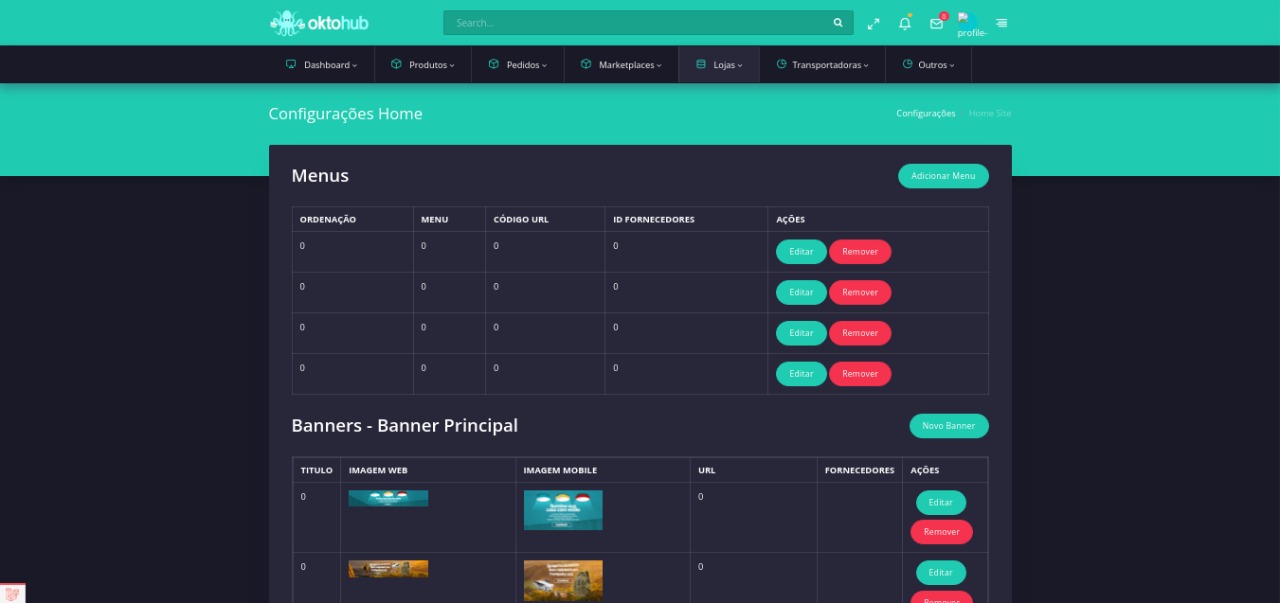Click the Configurações breadcrumb link
Viewport: 1280px width, 603px height.
tap(925, 114)
